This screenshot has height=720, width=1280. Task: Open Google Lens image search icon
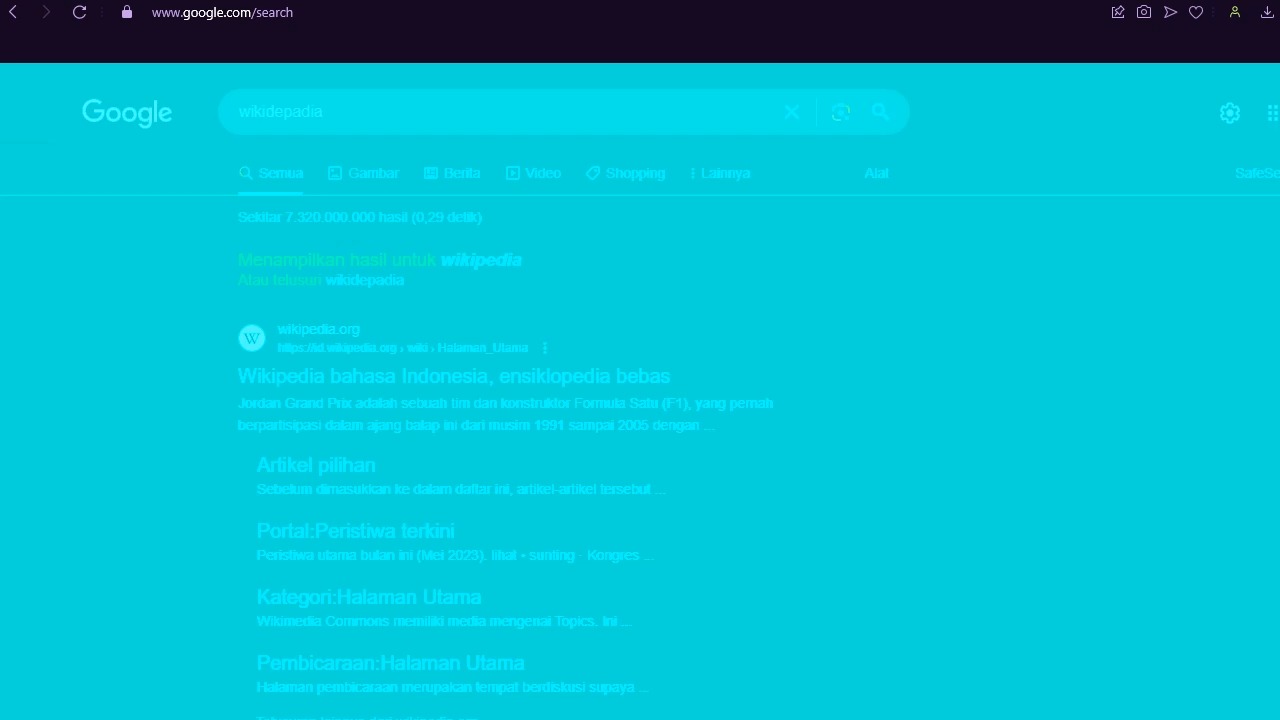(841, 112)
